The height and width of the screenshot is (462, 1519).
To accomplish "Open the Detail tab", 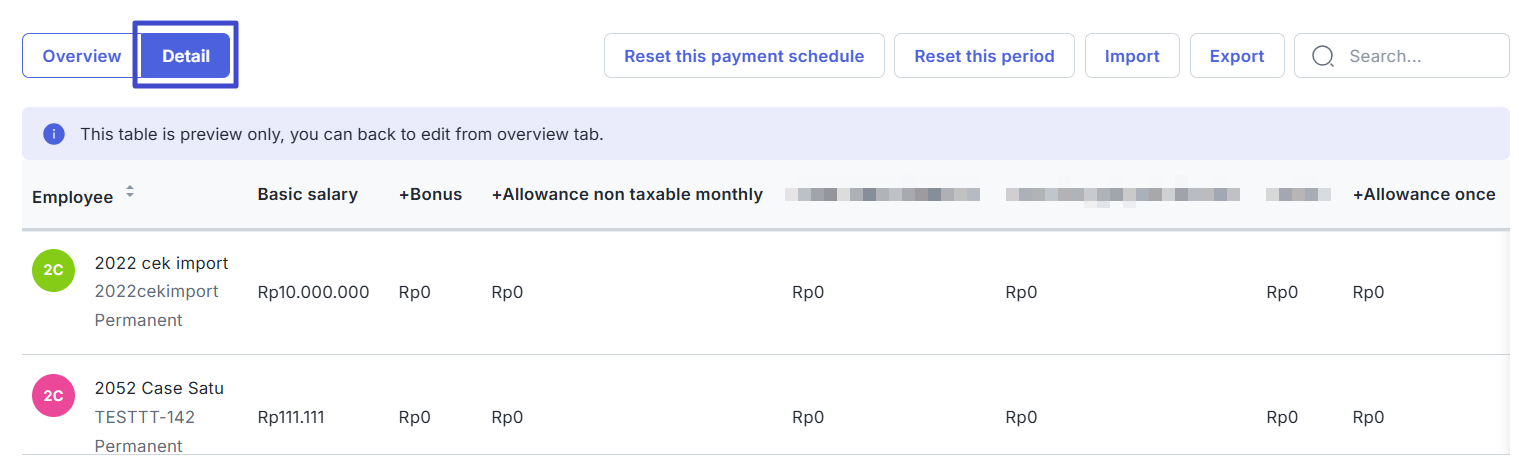I will coord(186,56).
